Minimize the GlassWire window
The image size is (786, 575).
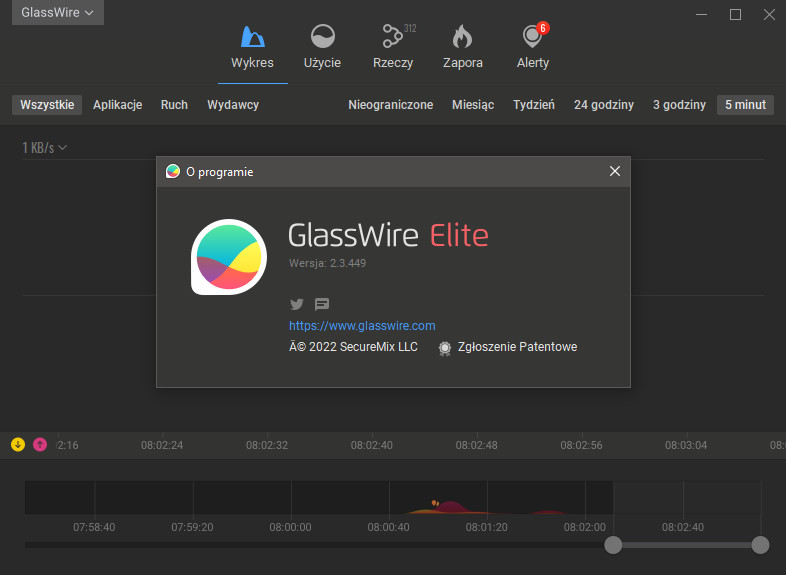tap(701, 15)
